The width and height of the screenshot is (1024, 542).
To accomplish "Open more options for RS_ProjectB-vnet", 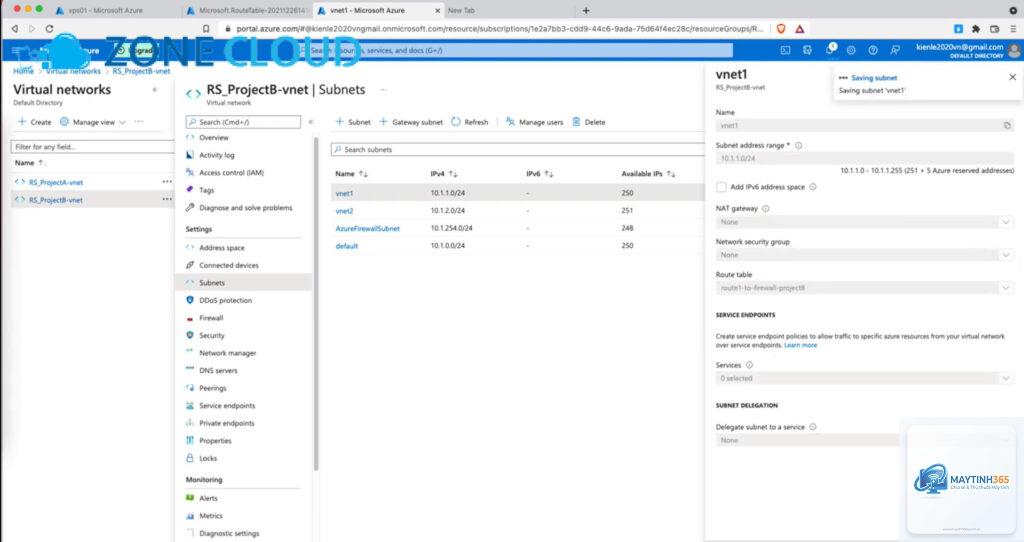I will click(167, 200).
